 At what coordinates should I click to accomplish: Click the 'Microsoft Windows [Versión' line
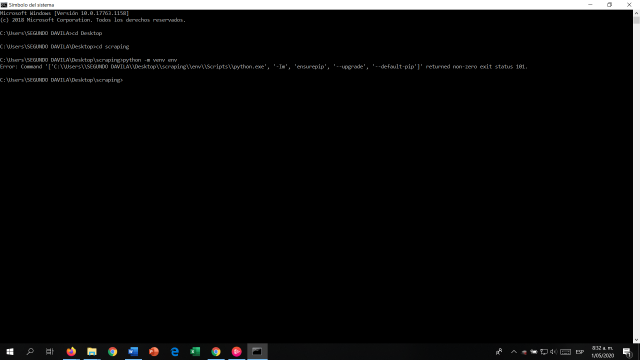(64, 13)
